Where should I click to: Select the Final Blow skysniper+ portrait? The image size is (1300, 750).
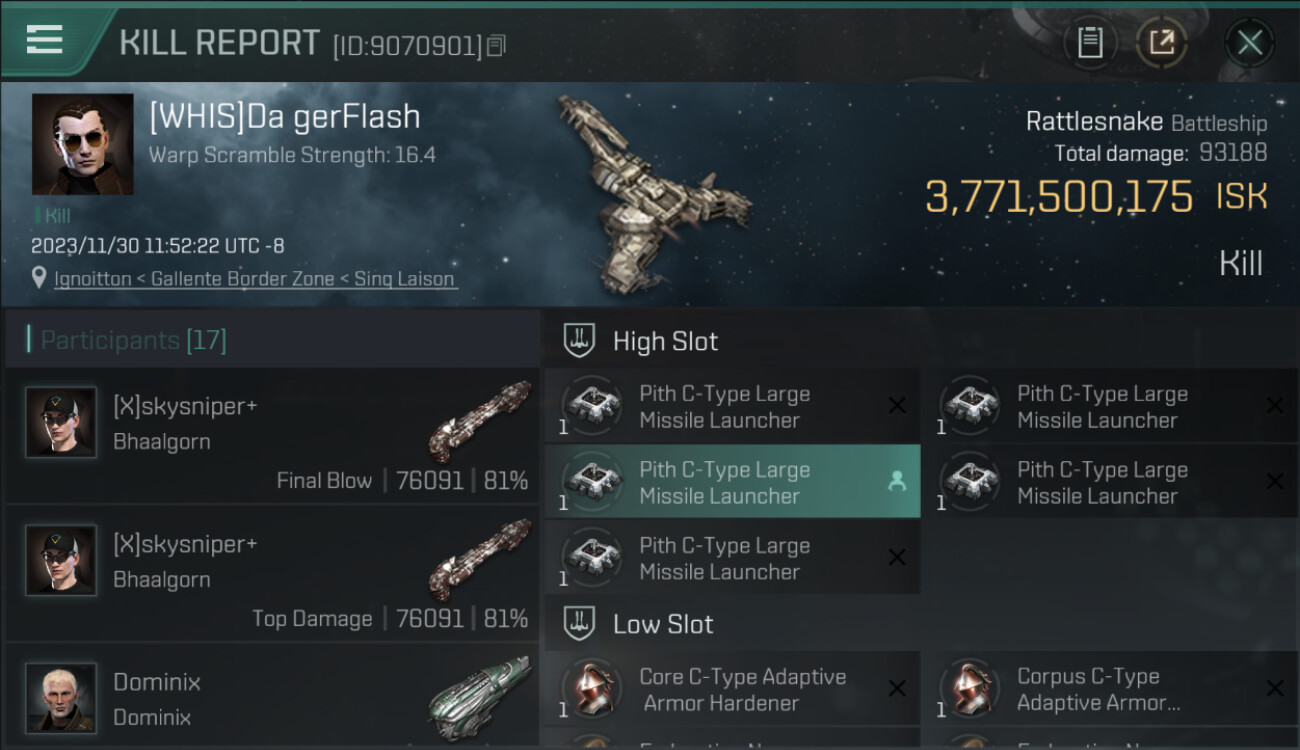coord(61,422)
